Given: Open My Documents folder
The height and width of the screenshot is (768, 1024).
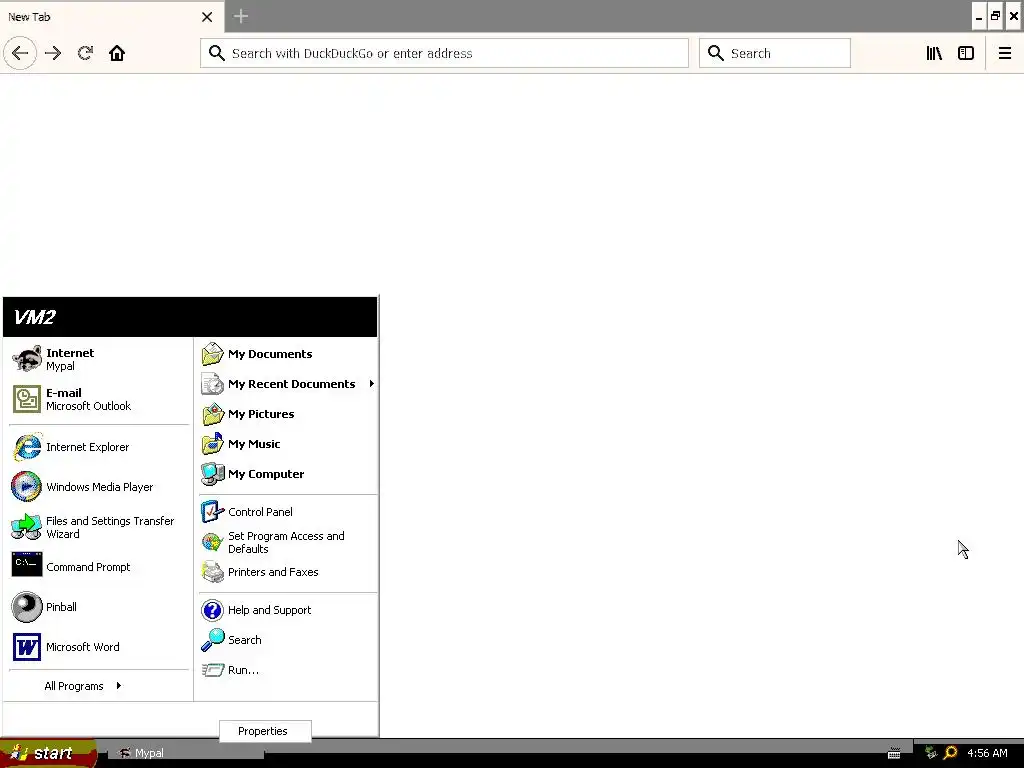Looking at the screenshot, I should (x=287, y=354).
